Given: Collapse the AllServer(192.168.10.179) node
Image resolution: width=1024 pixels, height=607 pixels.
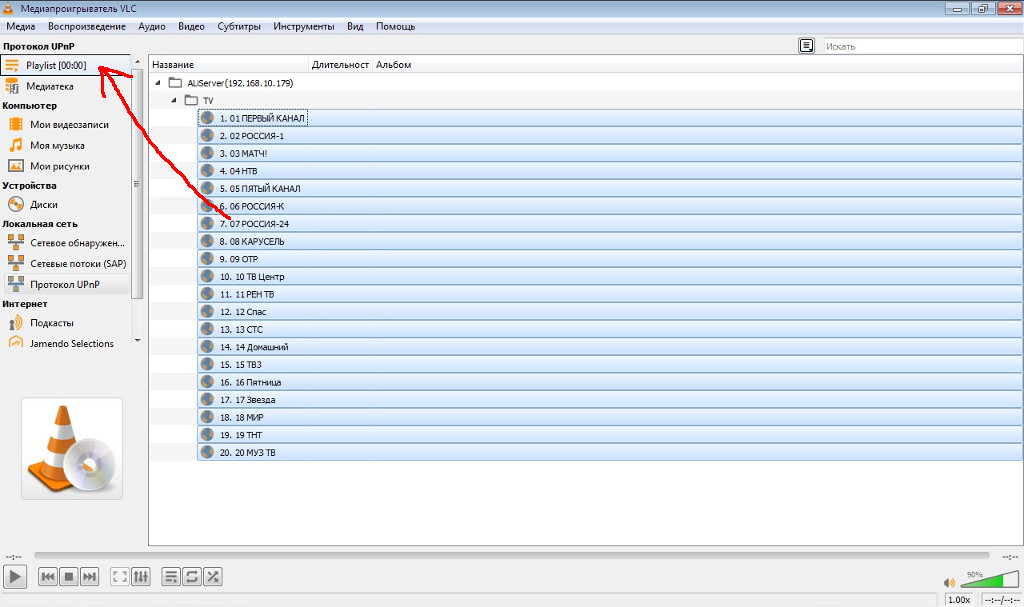Looking at the screenshot, I should tap(157, 83).
